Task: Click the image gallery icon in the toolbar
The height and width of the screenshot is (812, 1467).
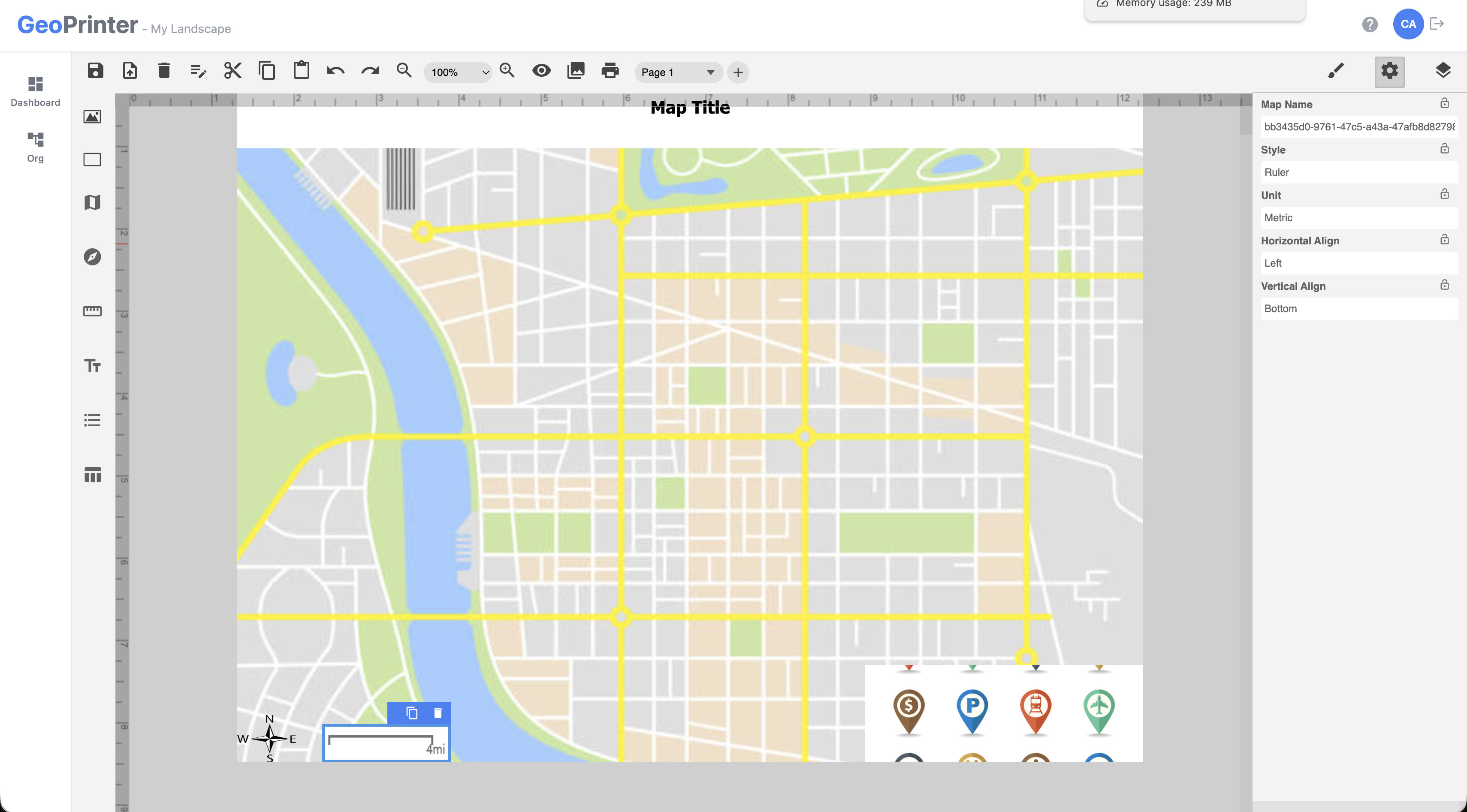Action: point(576,71)
